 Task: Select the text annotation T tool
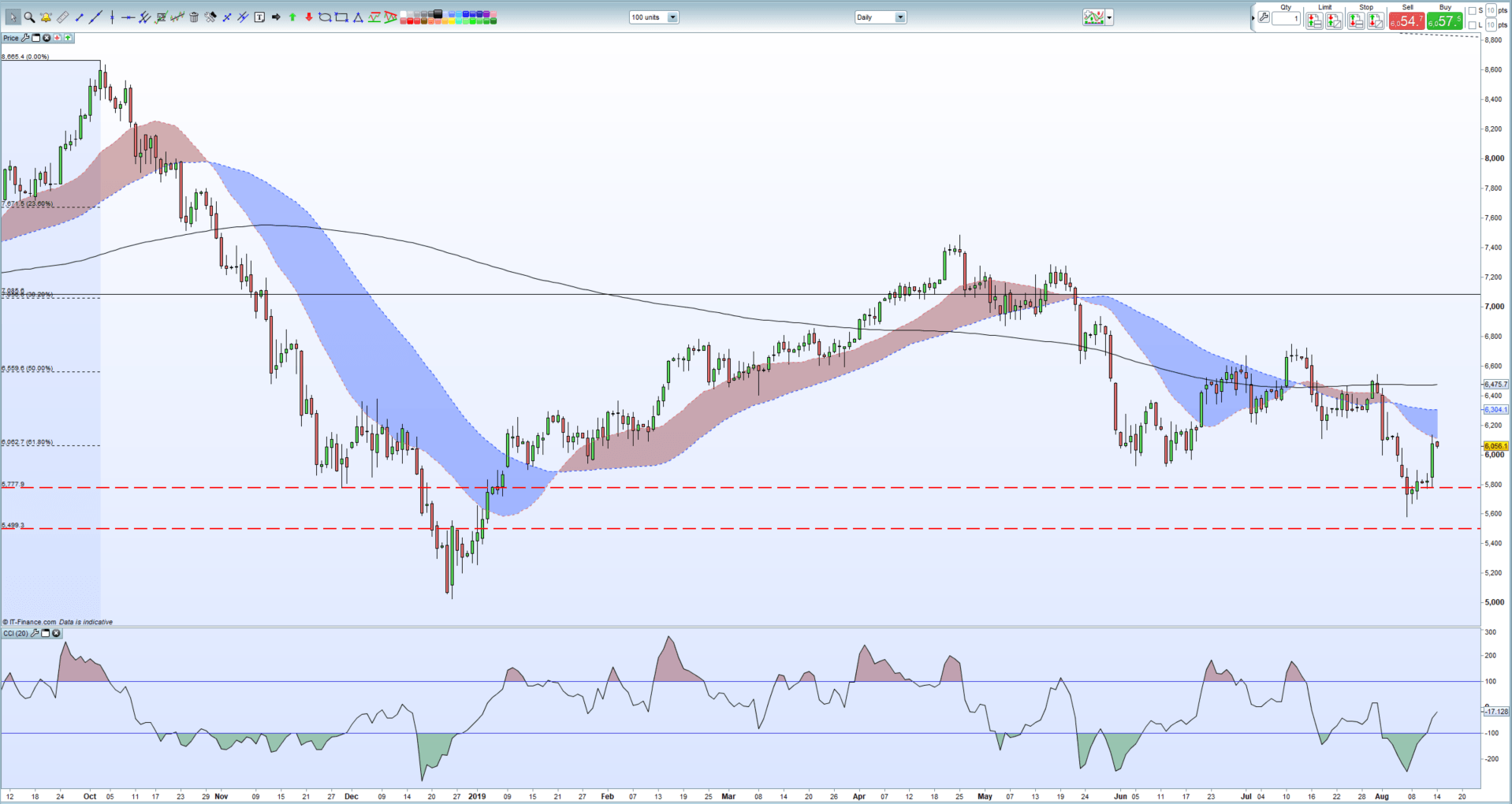click(259, 17)
